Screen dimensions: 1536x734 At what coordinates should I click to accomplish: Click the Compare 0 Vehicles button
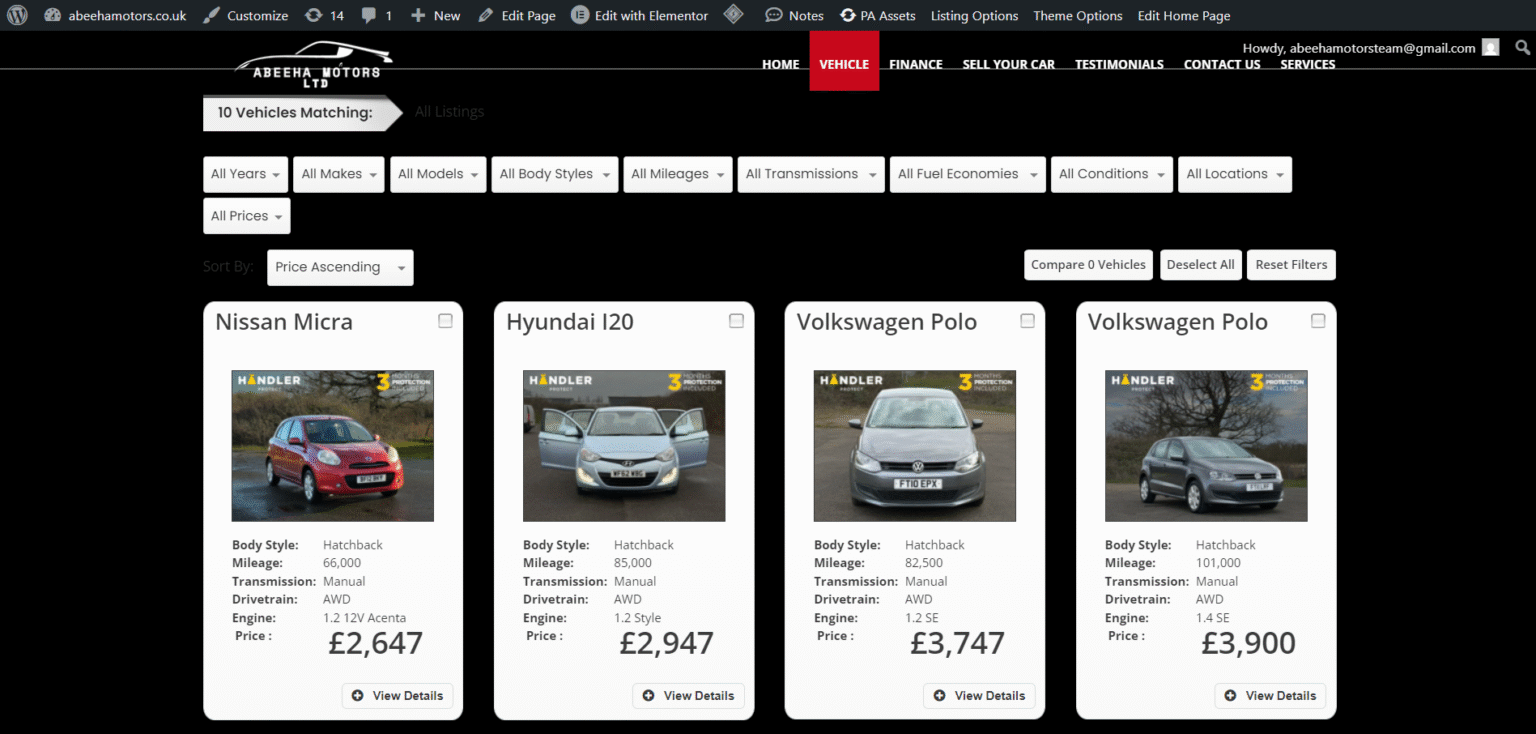click(x=1088, y=265)
